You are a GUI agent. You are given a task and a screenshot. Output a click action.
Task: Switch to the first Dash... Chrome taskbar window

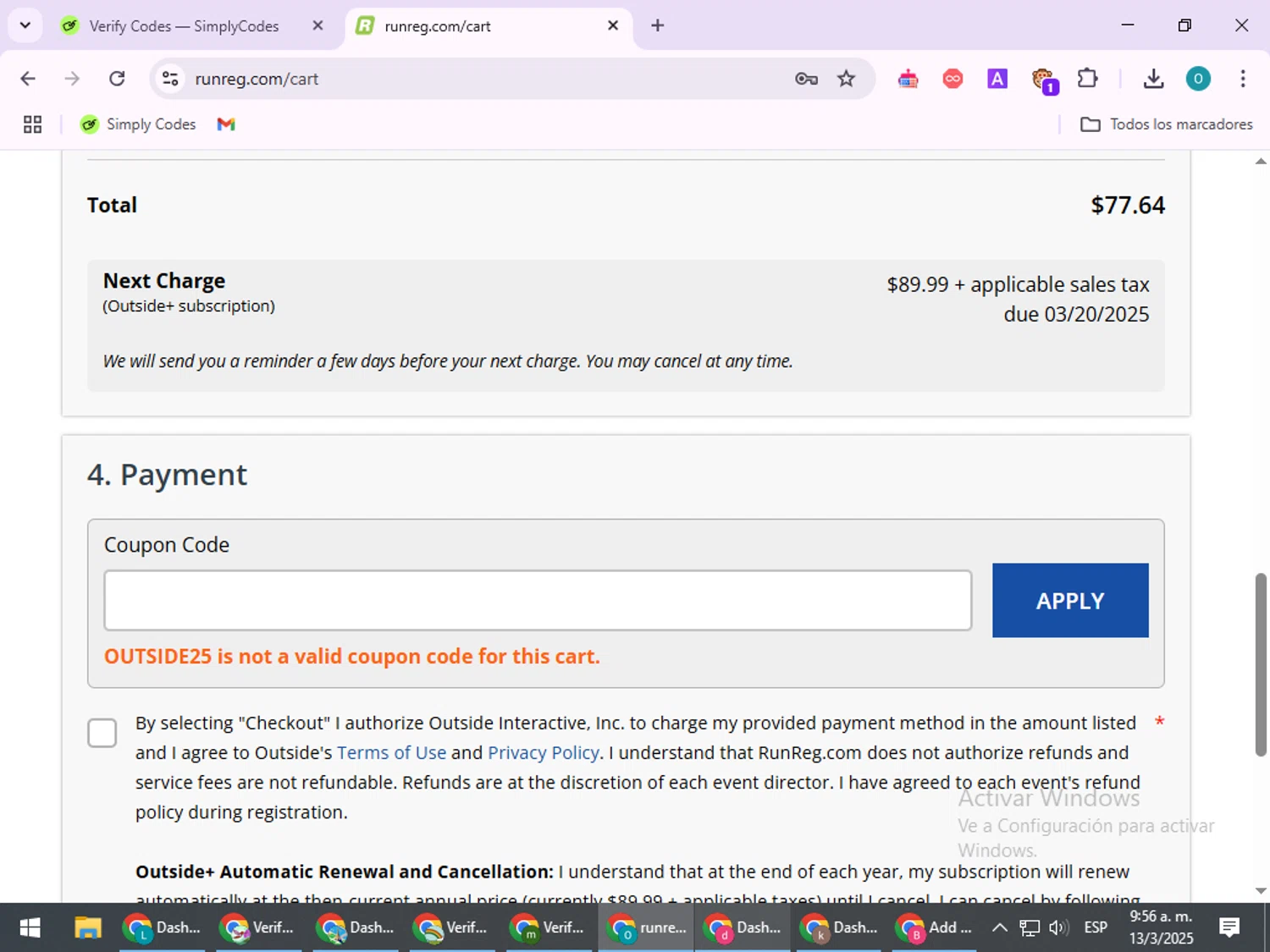(x=162, y=927)
